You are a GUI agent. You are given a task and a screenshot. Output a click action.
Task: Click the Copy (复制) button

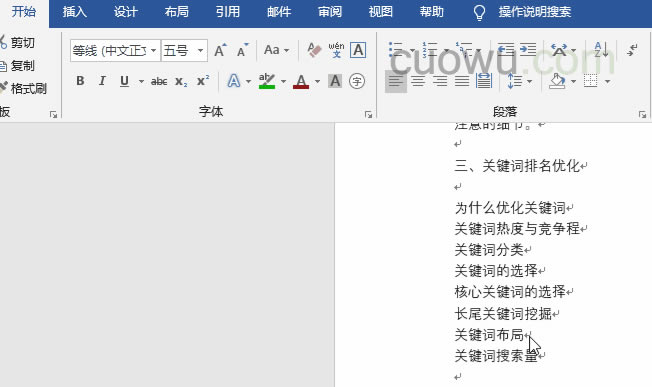click(17, 66)
